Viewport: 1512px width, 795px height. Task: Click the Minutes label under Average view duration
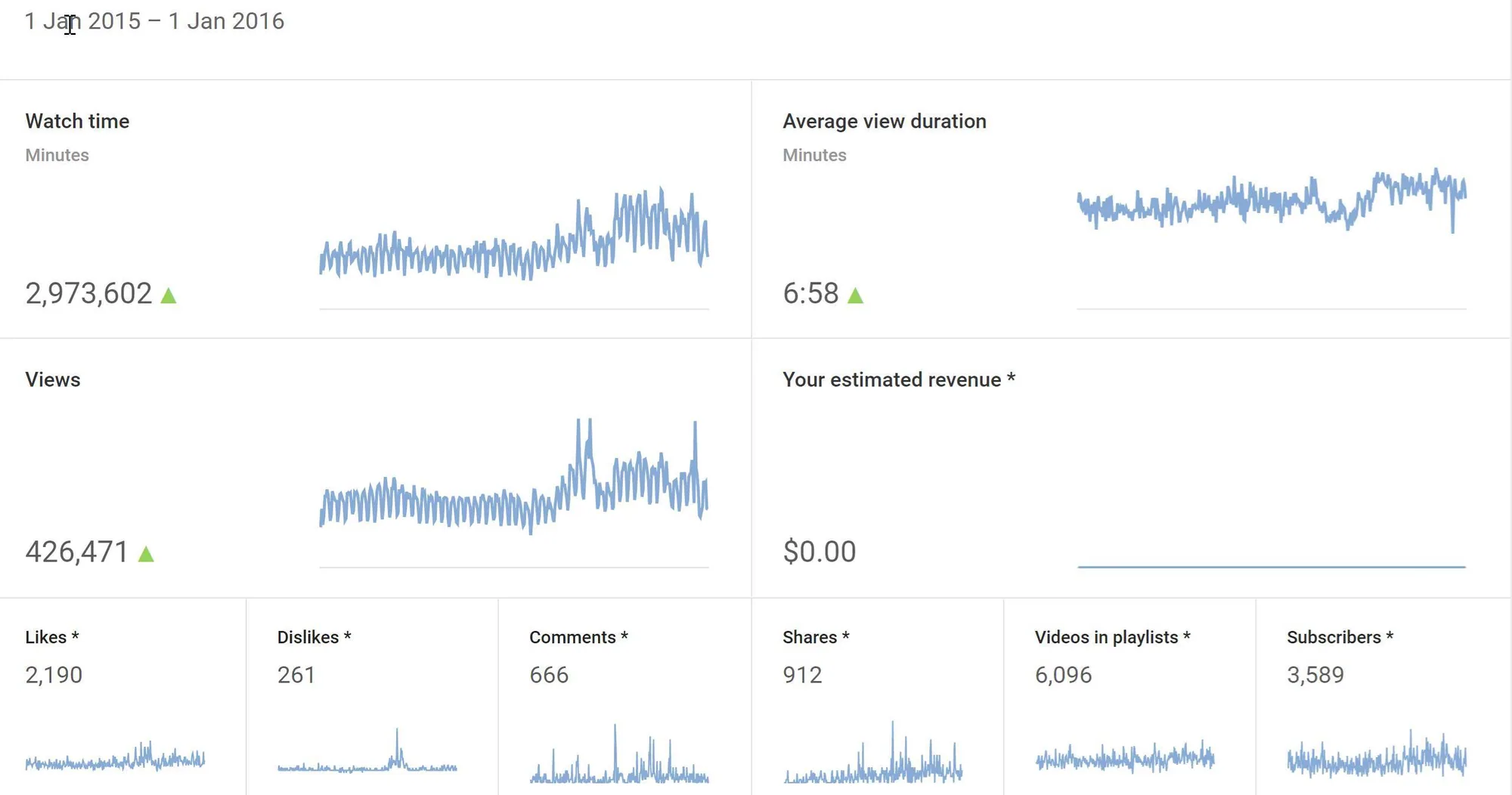click(815, 155)
